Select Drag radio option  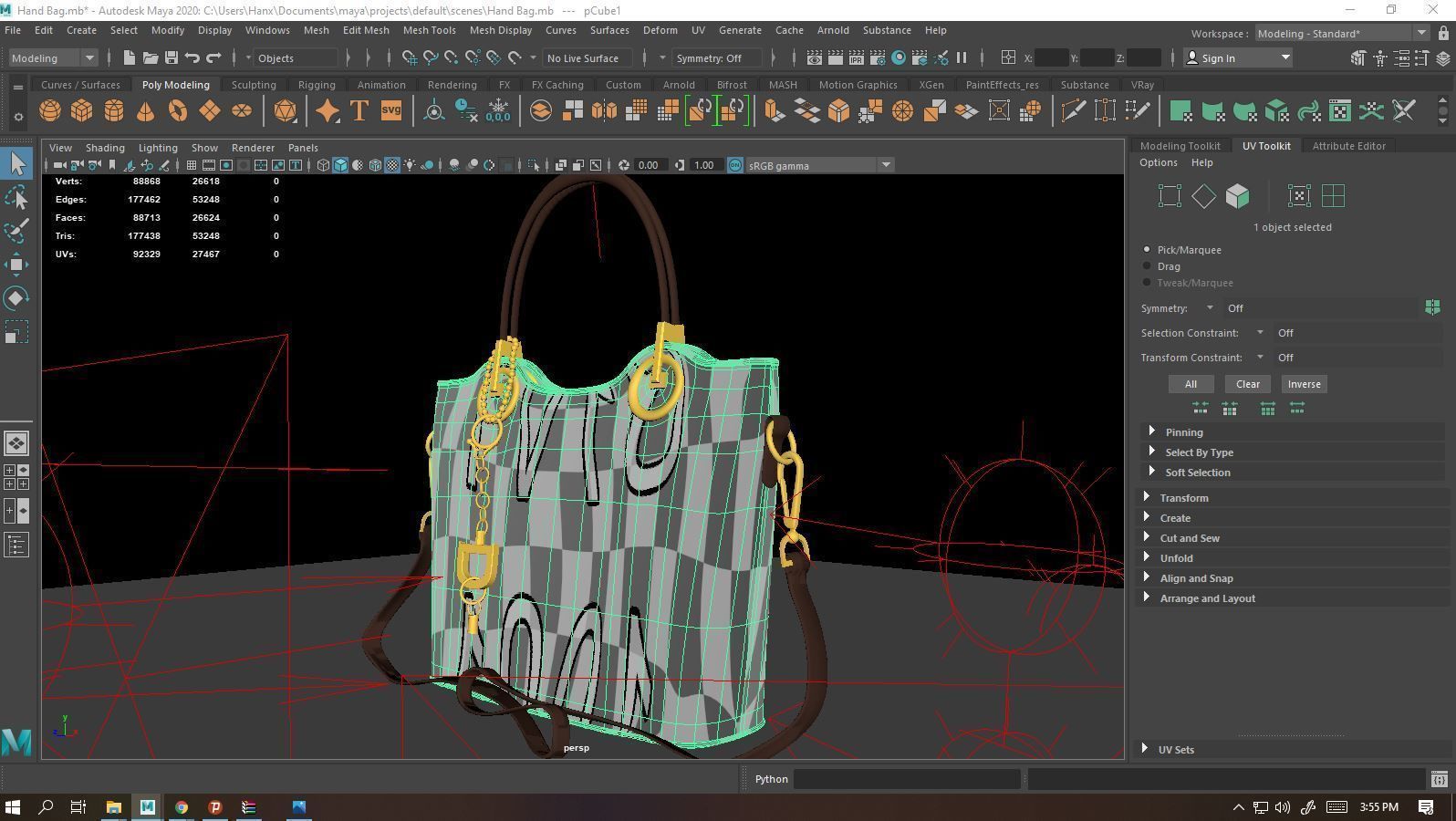tap(1147, 265)
